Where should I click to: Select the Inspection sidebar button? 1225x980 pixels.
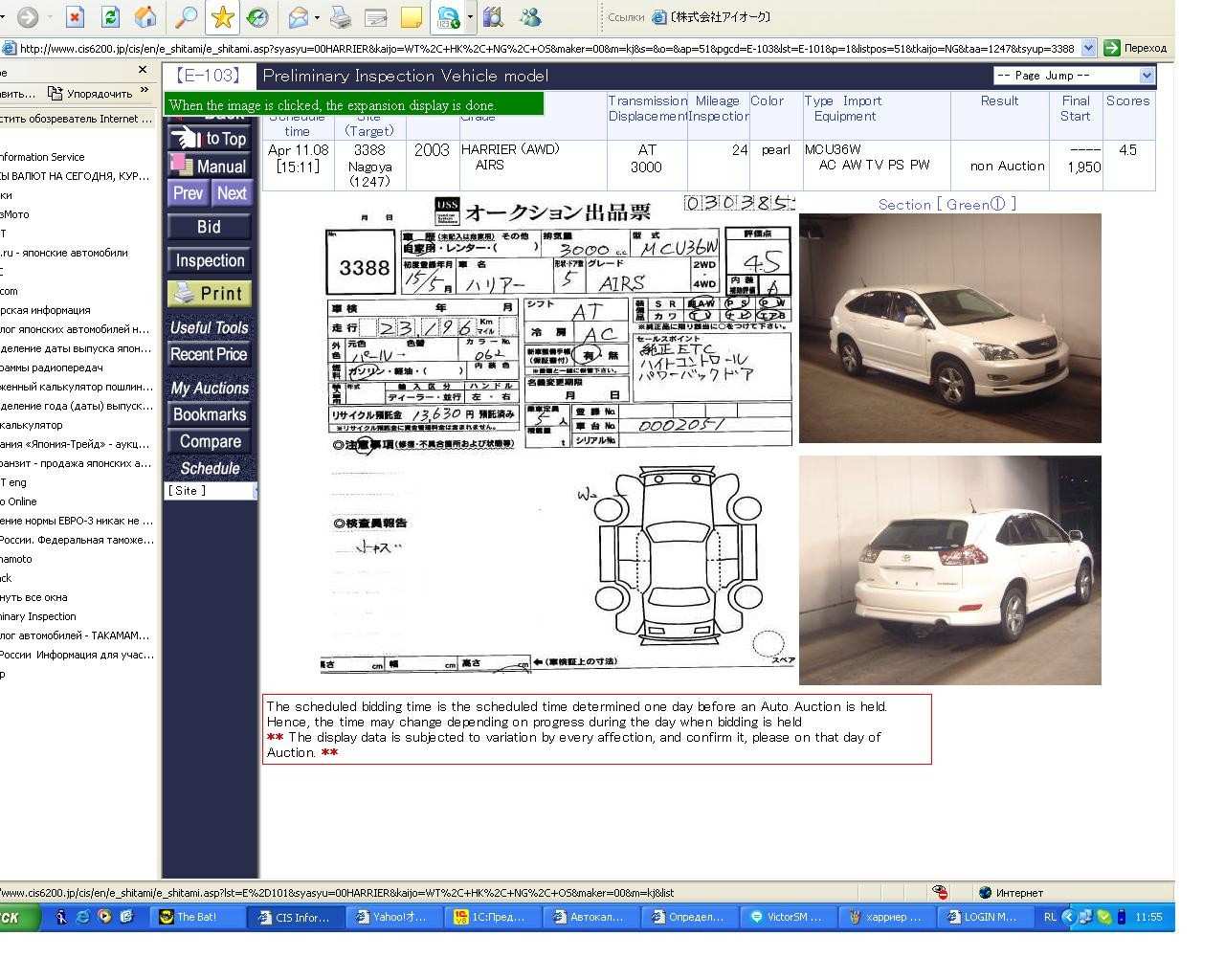tap(210, 260)
